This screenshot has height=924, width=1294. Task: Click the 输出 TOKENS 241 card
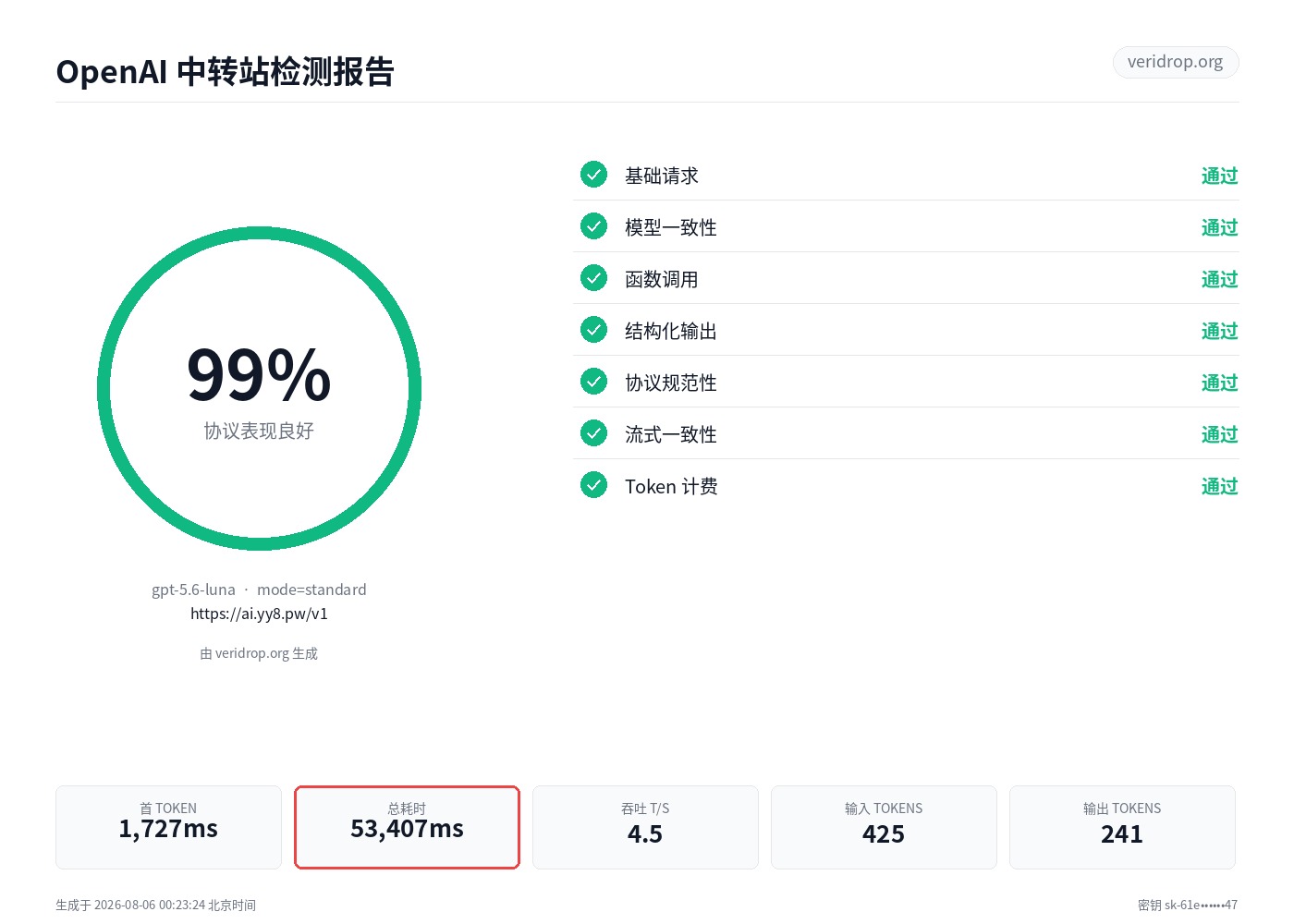1122,827
